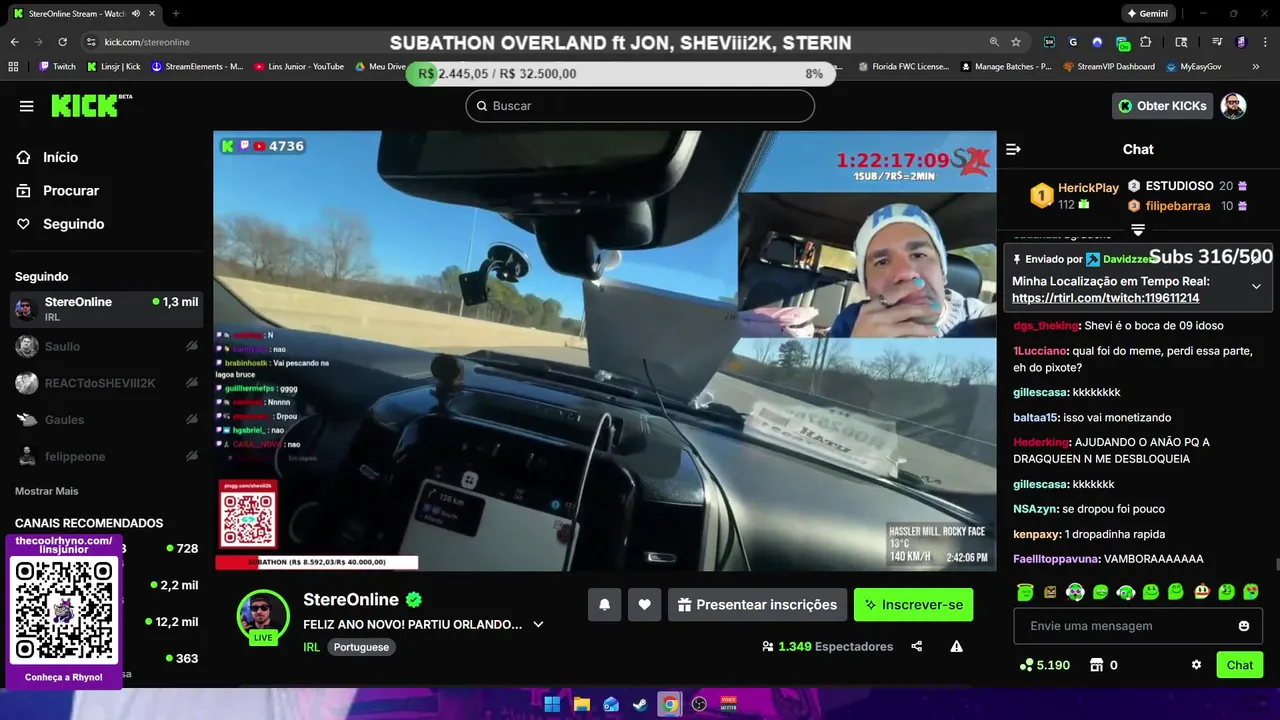The height and width of the screenshot is (720, 1280).
Task: Open the Windows Start menu
Action: [552, 704]
